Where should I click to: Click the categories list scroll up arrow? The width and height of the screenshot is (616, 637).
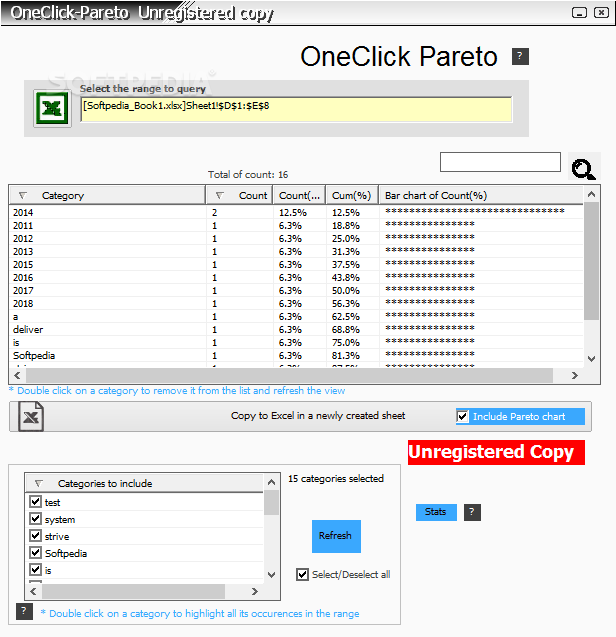pyautogui.click(x=271, y=483)
